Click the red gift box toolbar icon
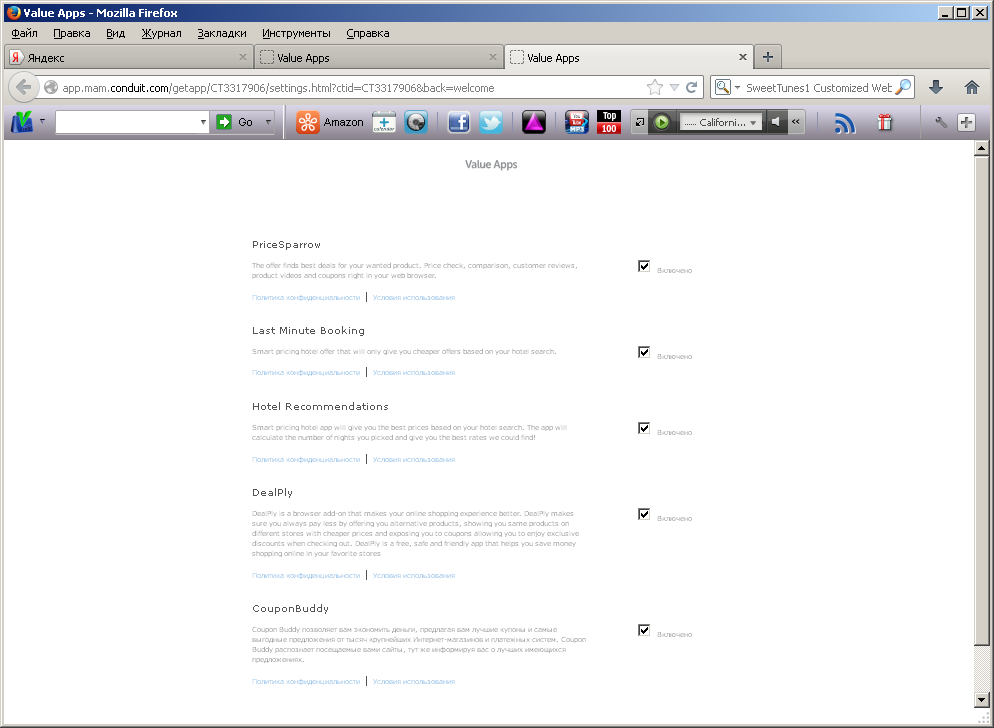 (x=885, y=122)
